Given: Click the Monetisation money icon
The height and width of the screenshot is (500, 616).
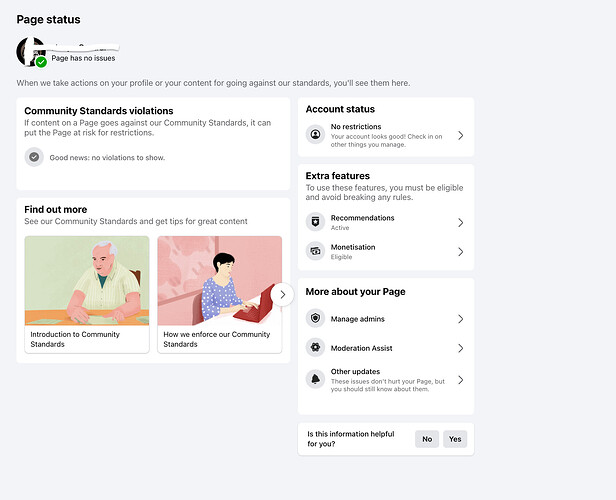Looking at the screenshot, I should [x=316, y=251].
